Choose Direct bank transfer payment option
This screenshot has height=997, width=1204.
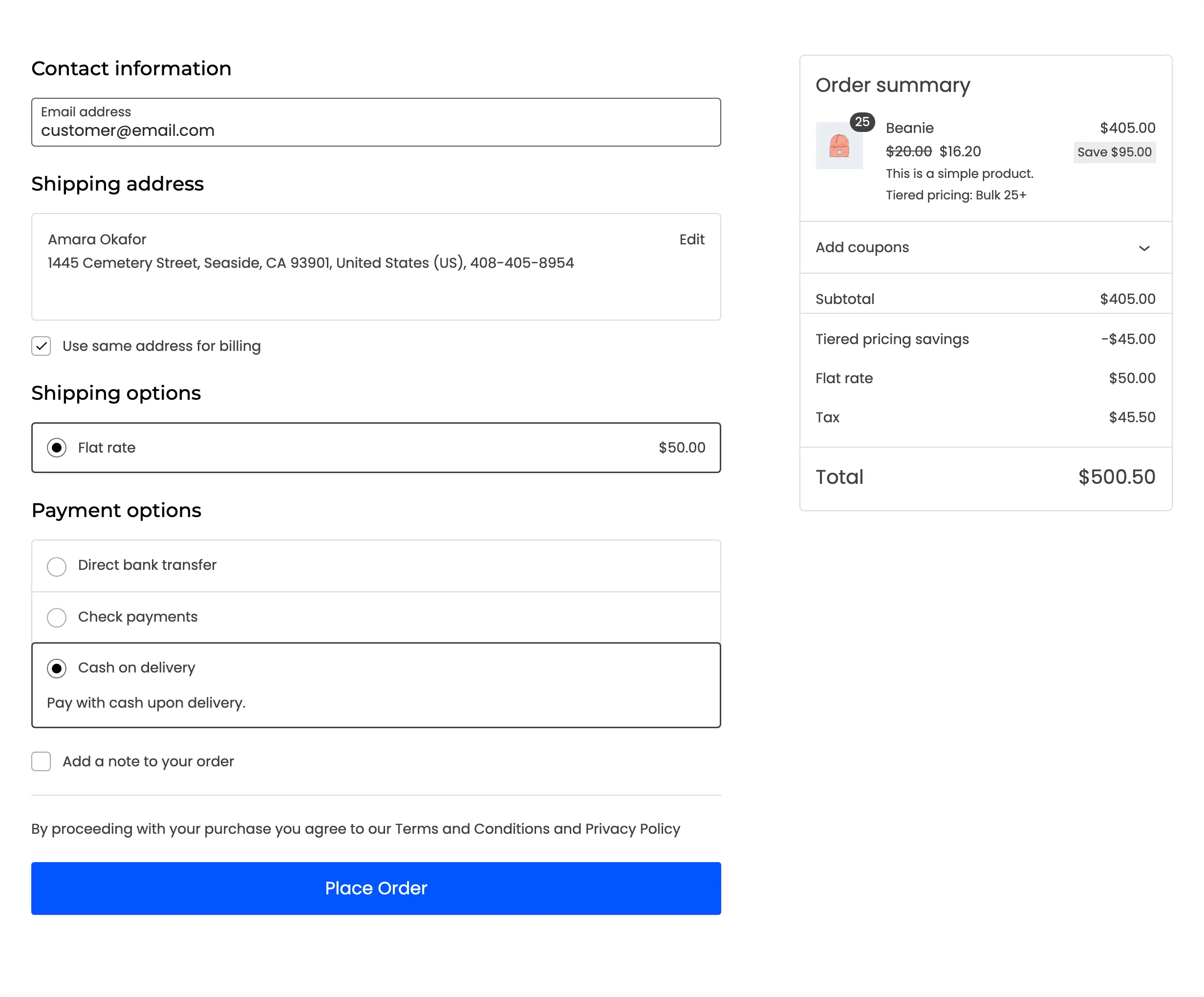[57, 566]
